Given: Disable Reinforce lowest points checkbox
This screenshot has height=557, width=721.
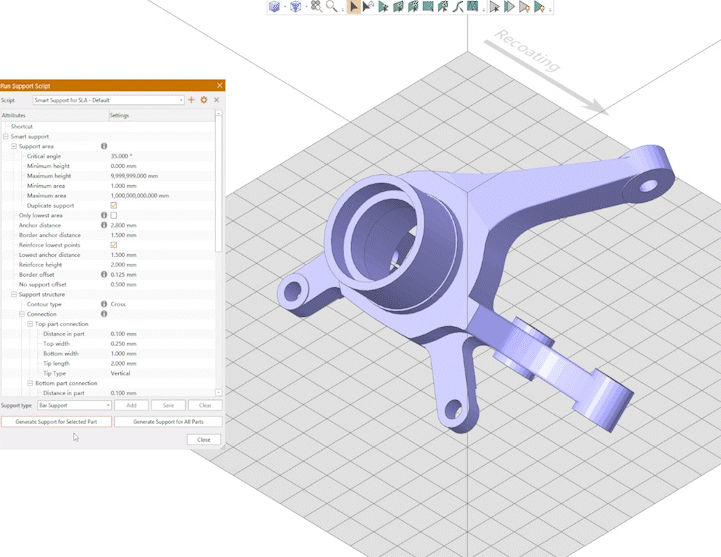Looking at the screenshot, I should [114, 245].
